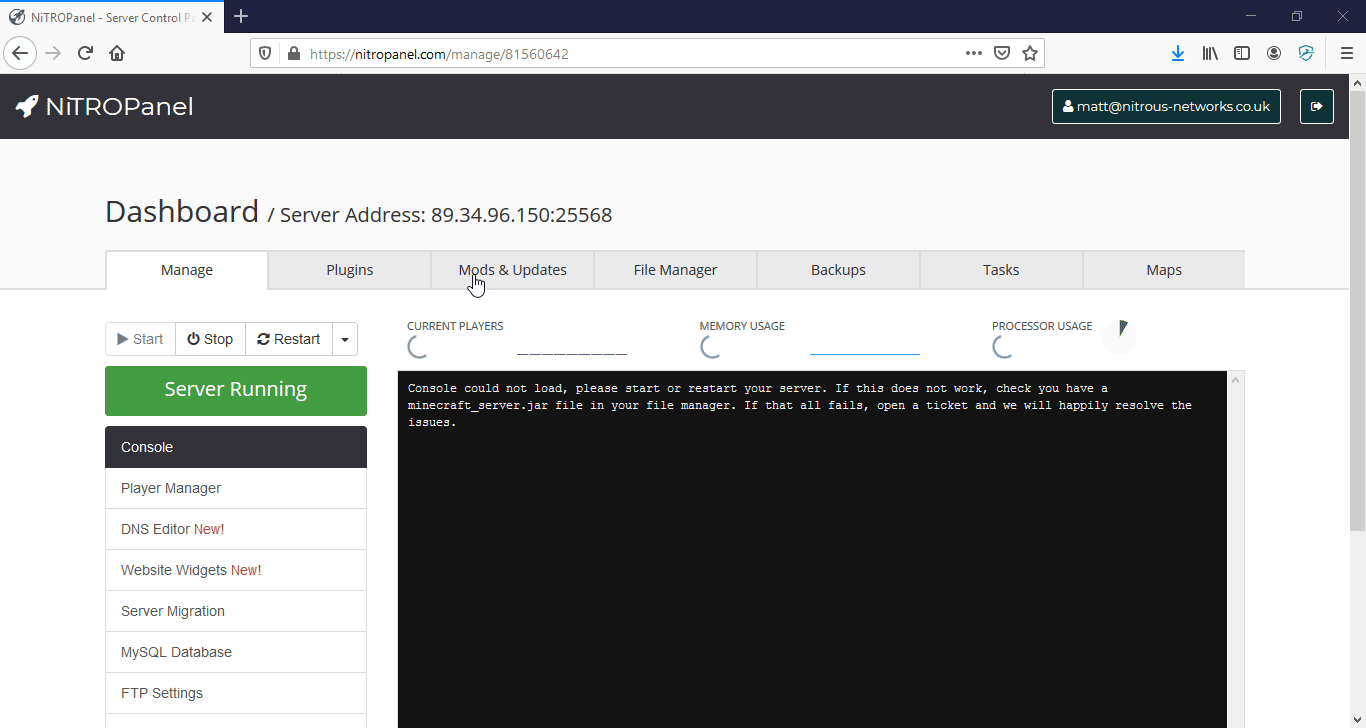The height and width of the screenshot is (728, 1366).
Task: Select Console in the sidebar
Action: 236,447
